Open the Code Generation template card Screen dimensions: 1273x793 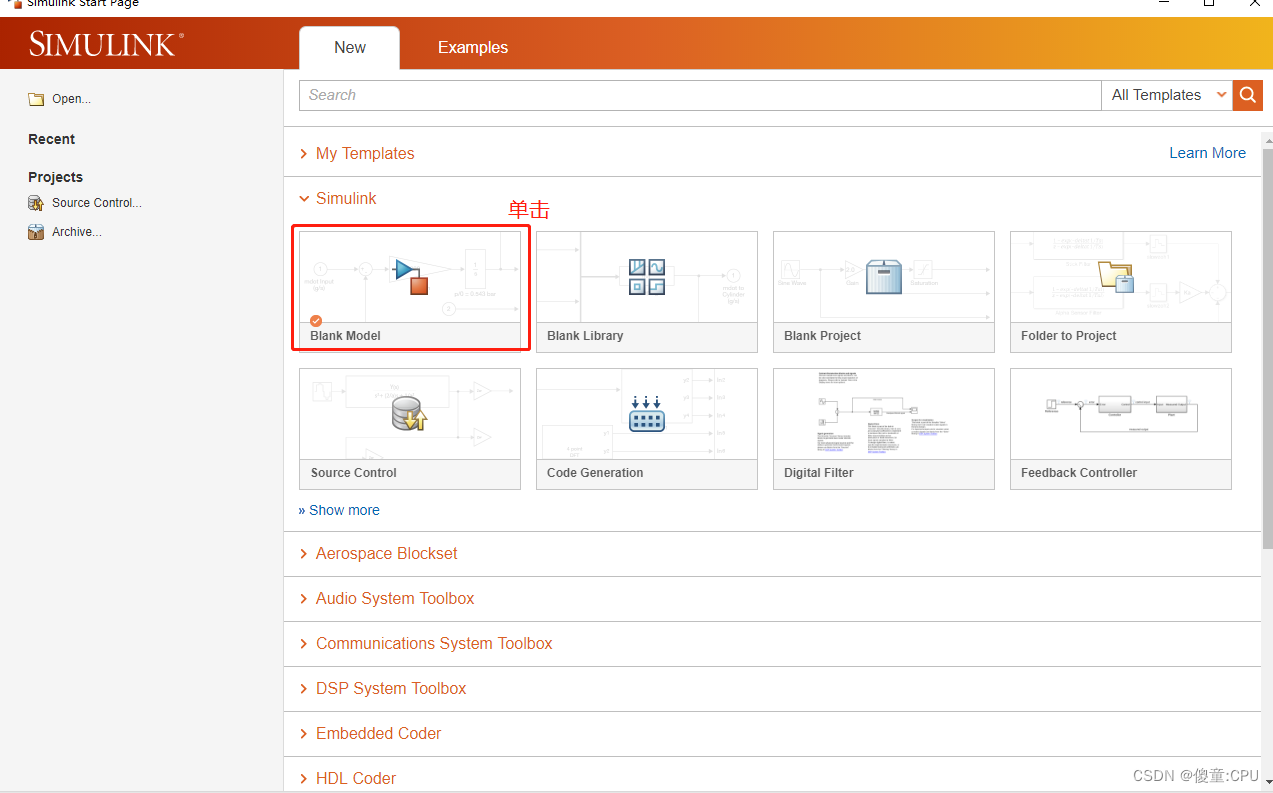point(647,428)
